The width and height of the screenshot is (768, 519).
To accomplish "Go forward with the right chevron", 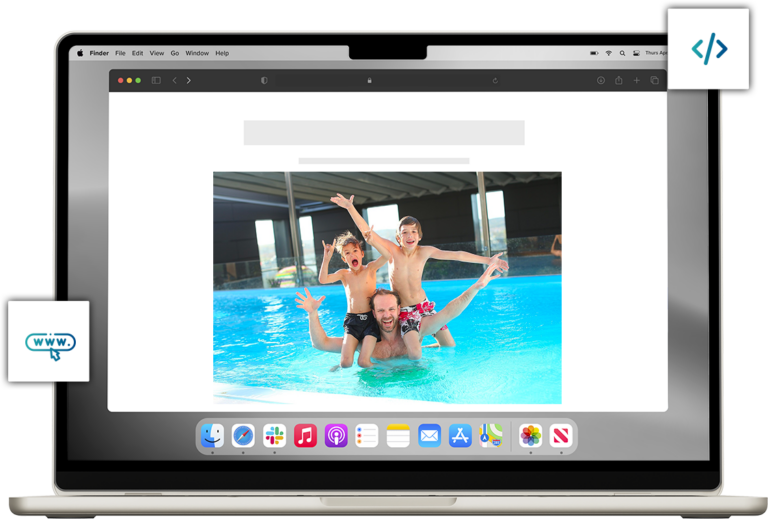I will pyautogui.click(x=189, y=80).
